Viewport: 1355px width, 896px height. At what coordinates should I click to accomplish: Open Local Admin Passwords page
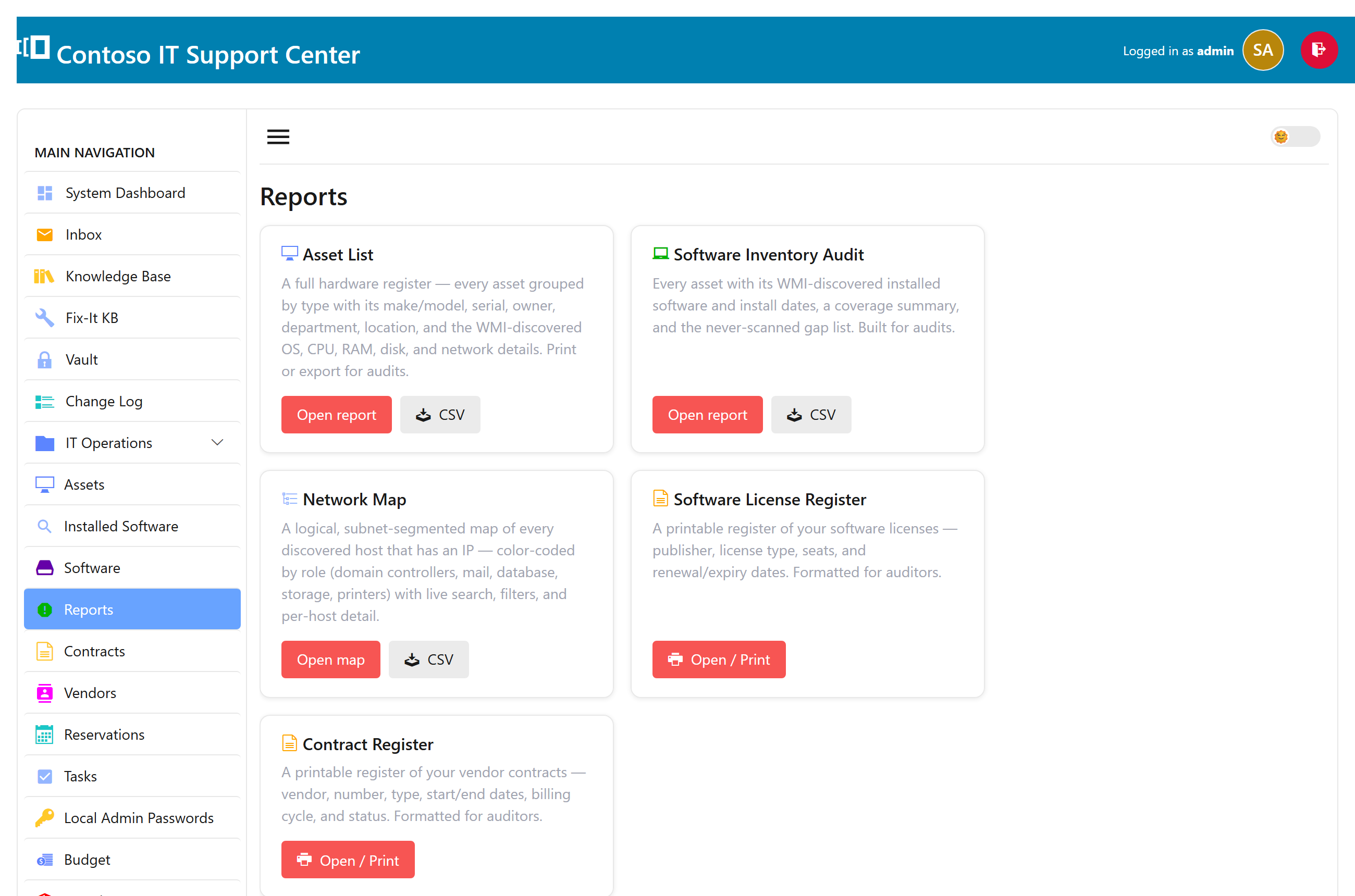132,818
